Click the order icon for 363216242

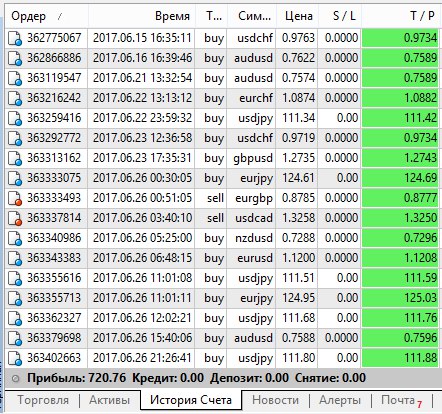click(15, 98)
